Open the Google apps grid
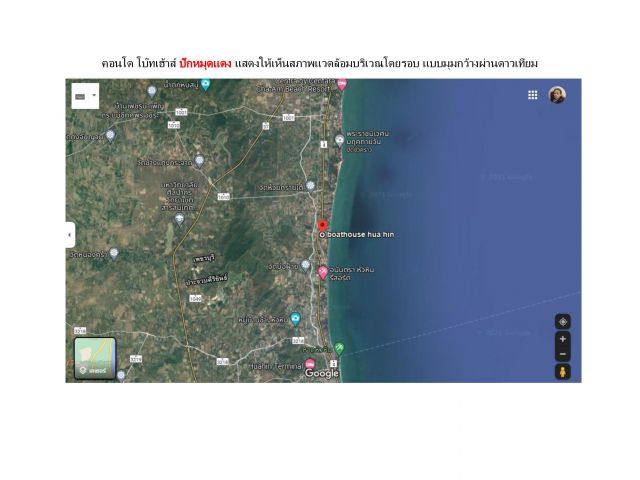640x480 pixels. click(x=533, y=95)
